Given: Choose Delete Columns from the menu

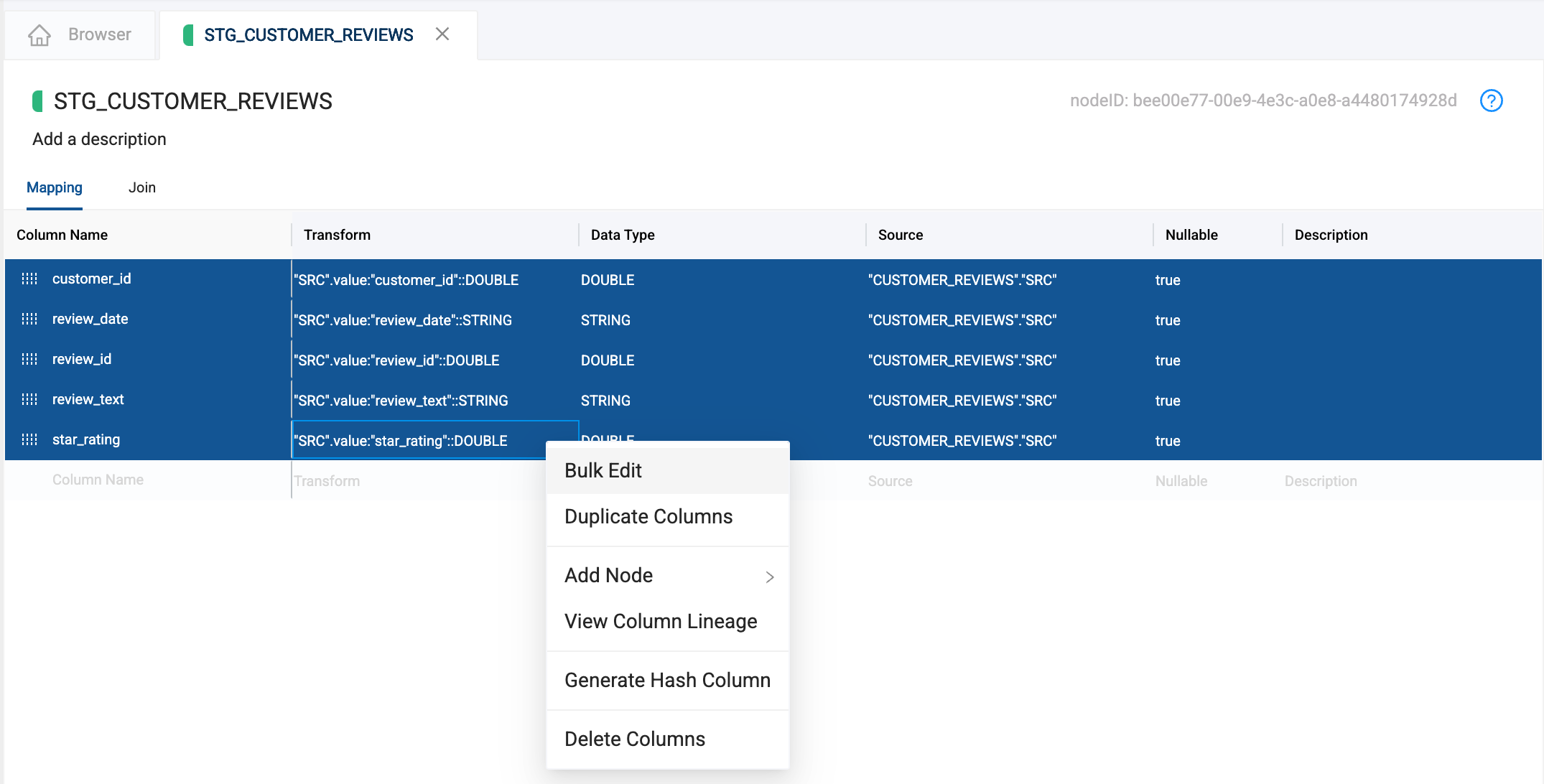Looking at the screenshot, I should pos(634,739).
